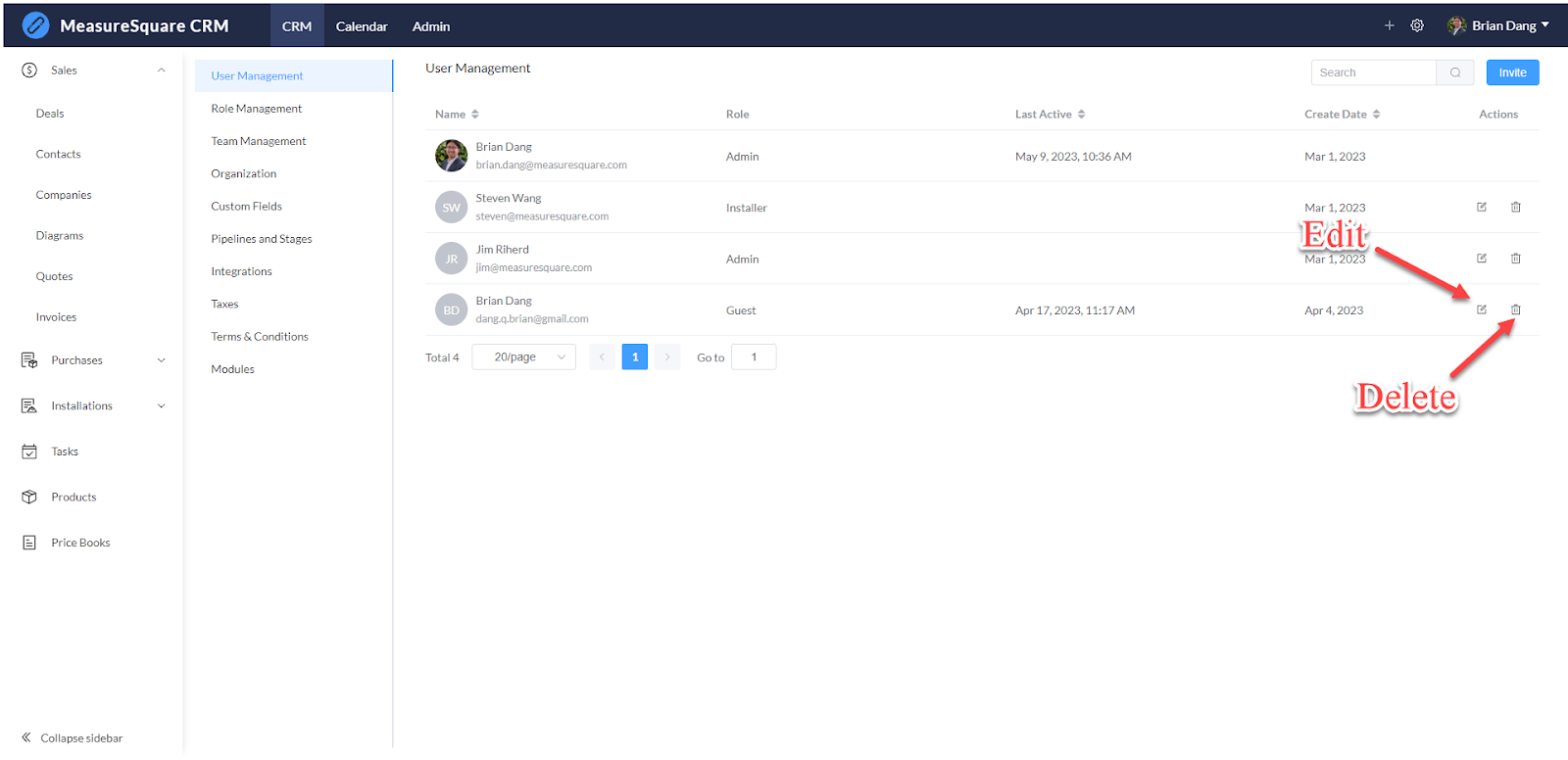Edit the Steven Wang user

click(1482, 207)
